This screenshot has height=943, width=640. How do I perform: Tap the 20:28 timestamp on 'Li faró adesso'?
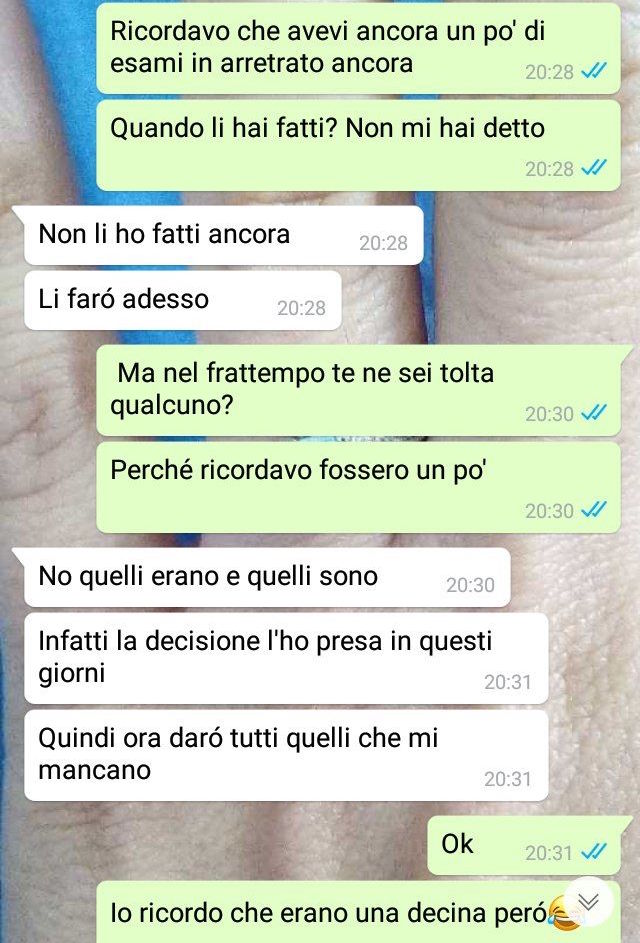tap(301, 308)
